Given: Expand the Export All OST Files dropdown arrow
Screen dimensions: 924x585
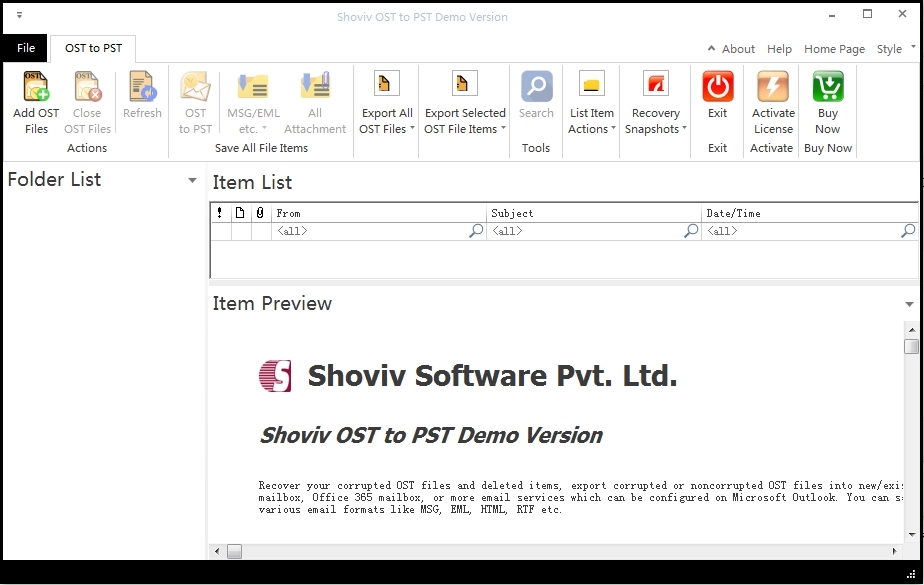Looking at the screenshot, I should click(412, 128).
